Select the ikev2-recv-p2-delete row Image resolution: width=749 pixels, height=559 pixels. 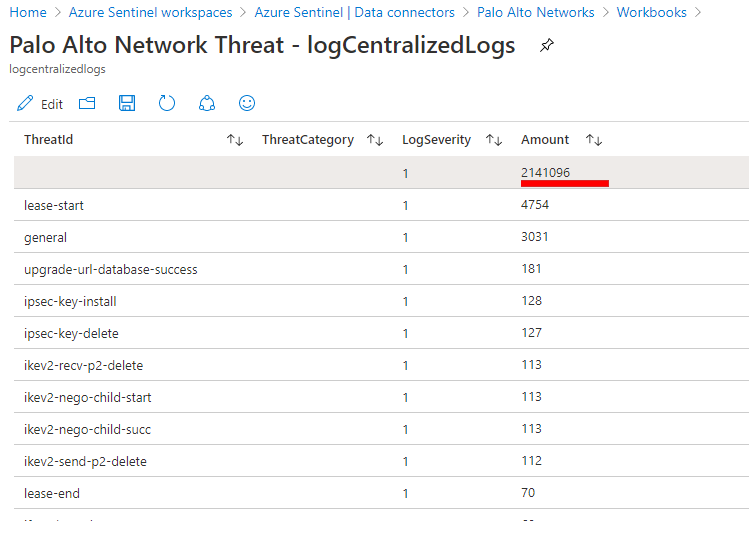[x=381, y=365]
